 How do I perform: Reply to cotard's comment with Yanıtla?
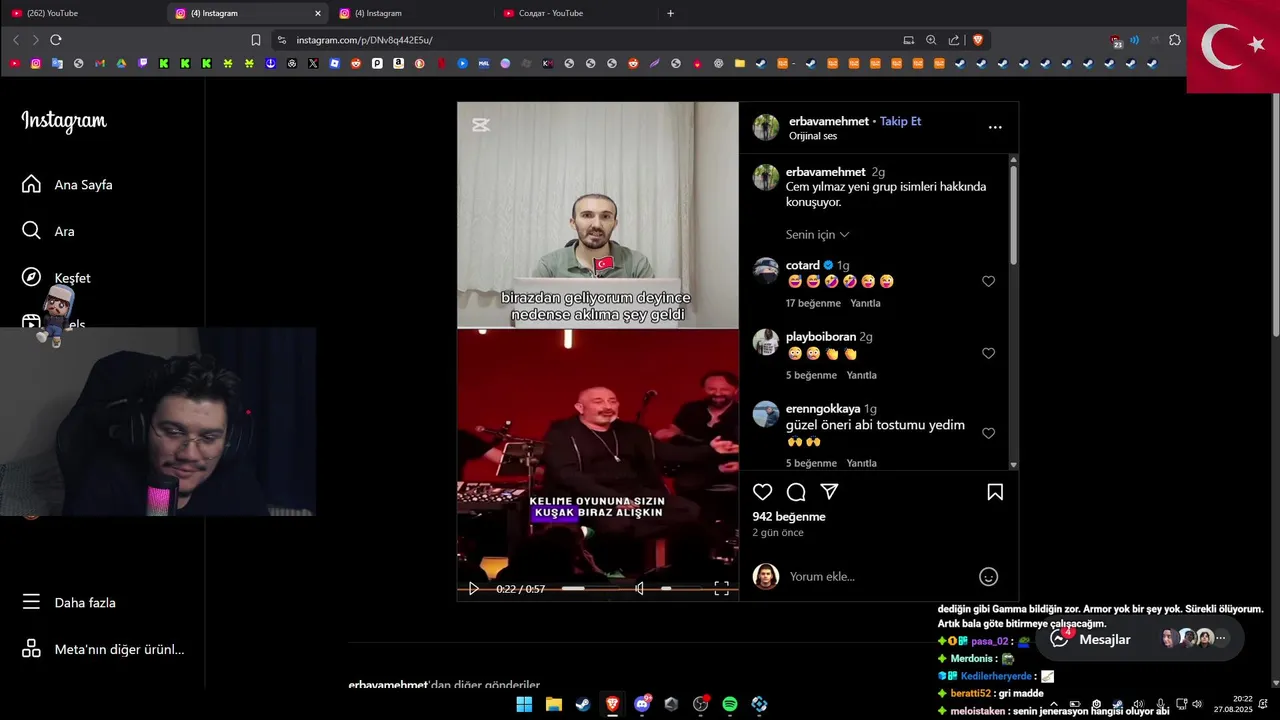pos(865,303)
